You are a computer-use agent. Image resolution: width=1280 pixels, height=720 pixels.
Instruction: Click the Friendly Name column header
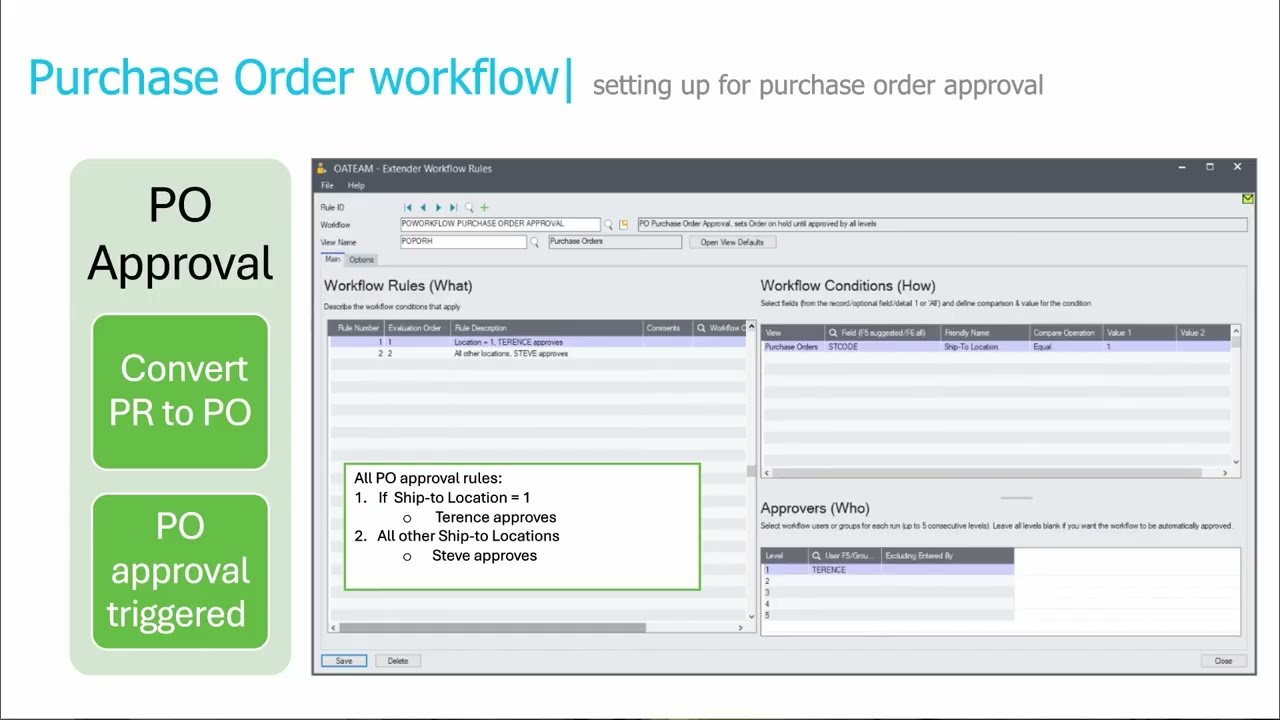[985, 333]
